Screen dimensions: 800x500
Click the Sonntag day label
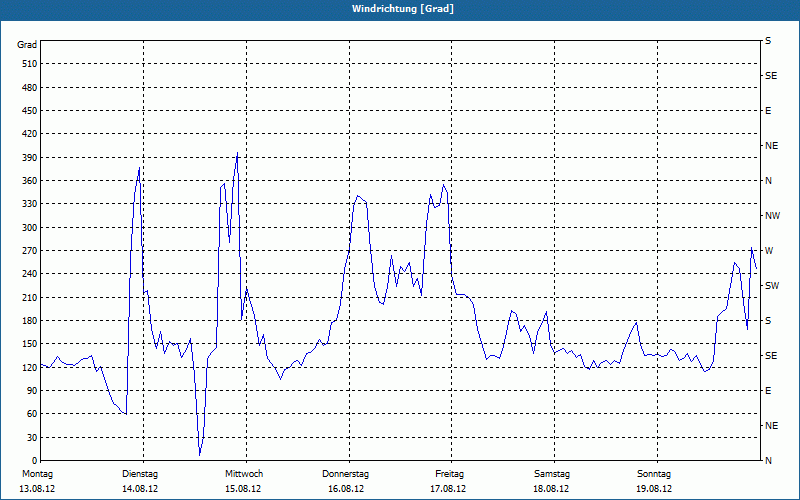(654, 474)
